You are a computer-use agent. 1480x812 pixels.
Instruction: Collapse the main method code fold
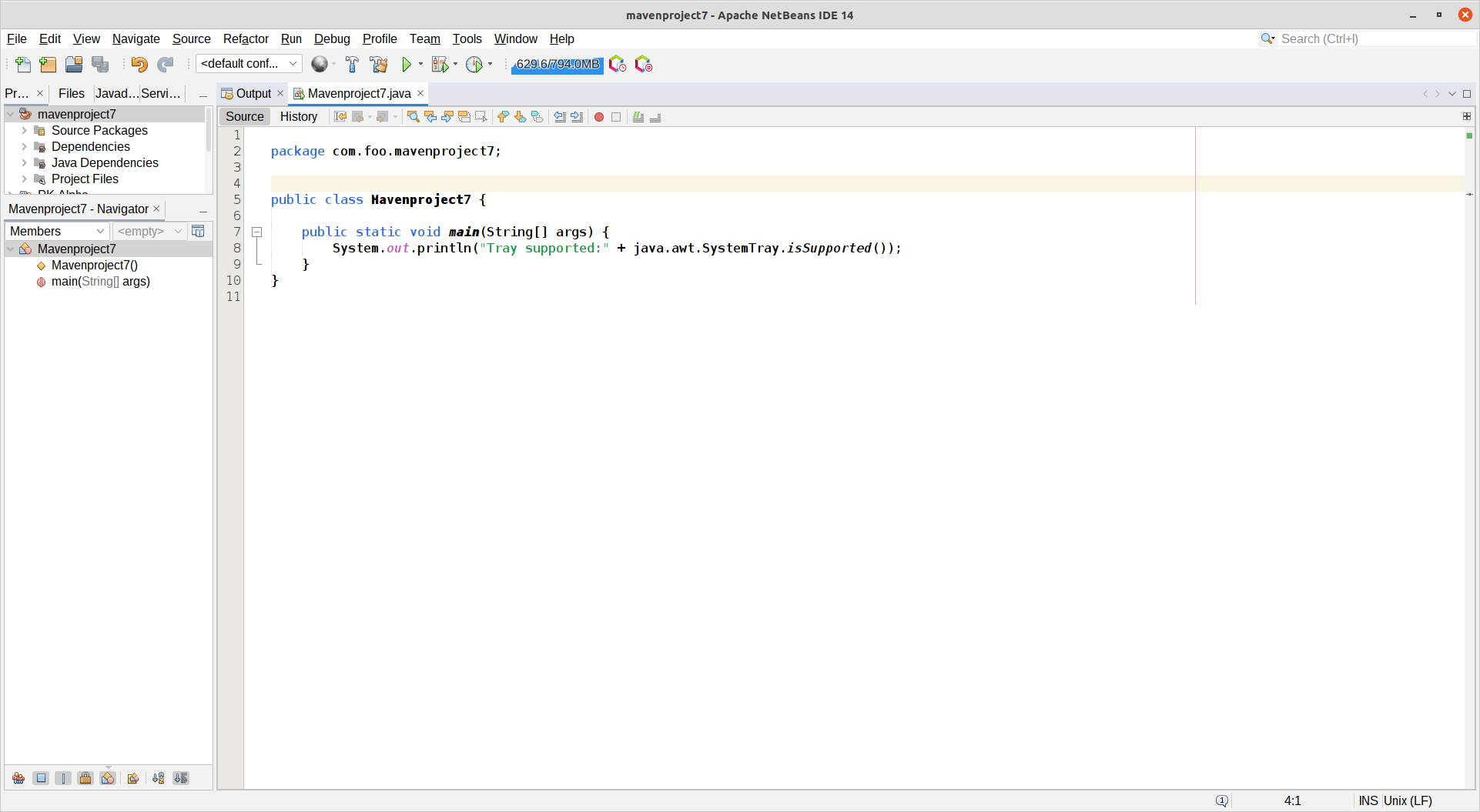click(257, 232)
